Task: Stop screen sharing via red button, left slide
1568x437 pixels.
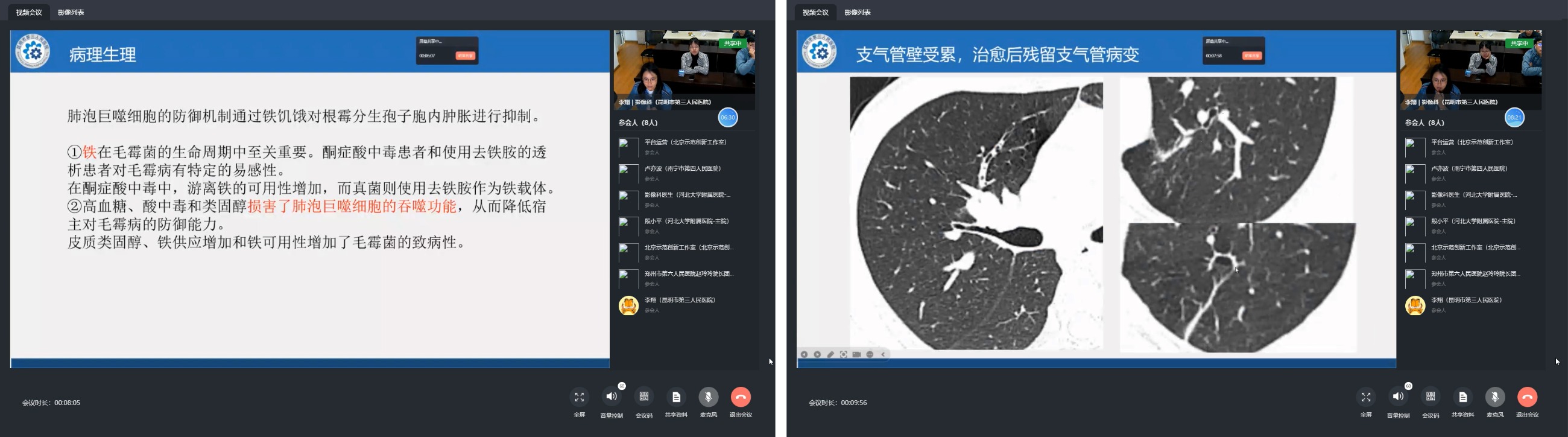Action: click(x=465, y=56)
